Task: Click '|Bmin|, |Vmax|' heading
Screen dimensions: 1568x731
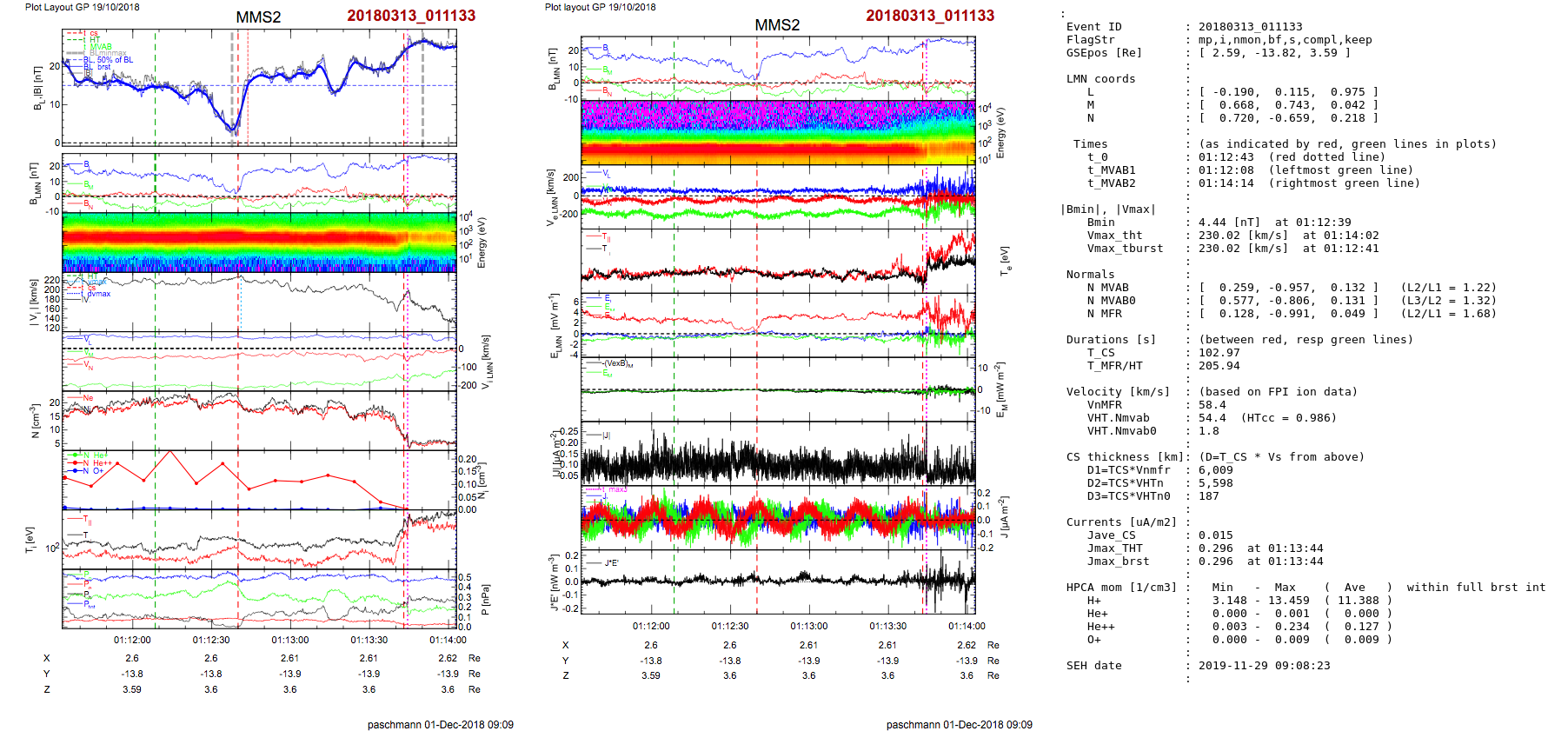Action: point(1108,209)
